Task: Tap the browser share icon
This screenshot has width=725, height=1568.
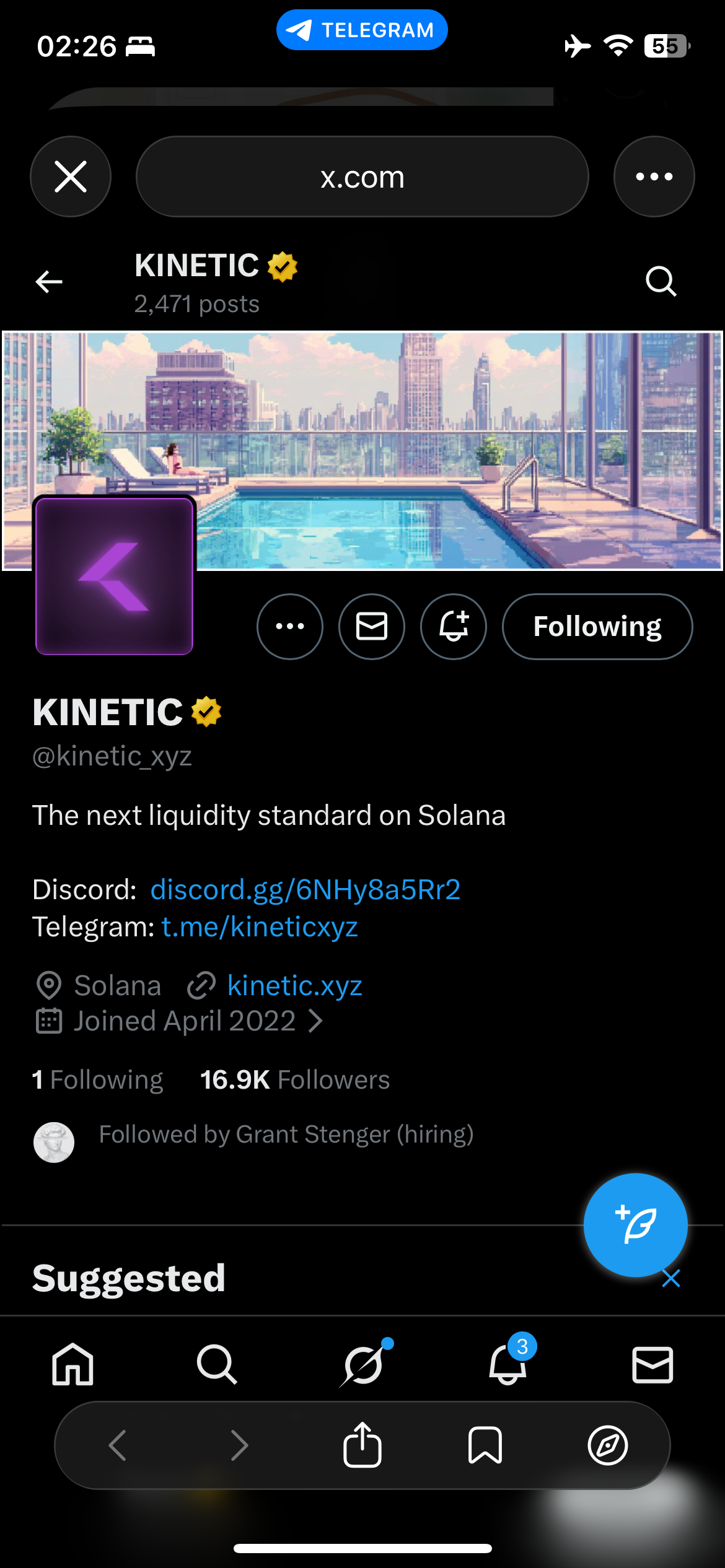Action: [x=362, y=1445]
